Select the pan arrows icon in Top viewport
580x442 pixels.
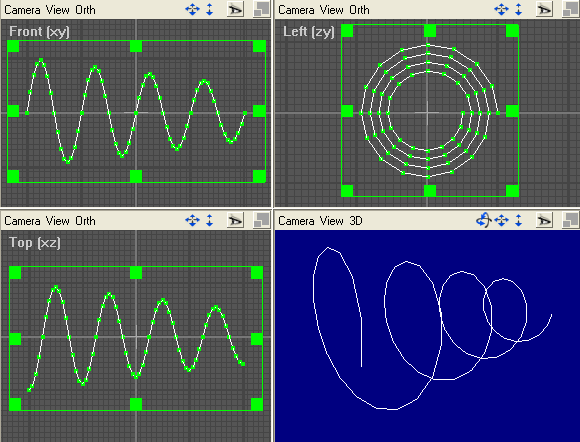[x=192, y=220]
